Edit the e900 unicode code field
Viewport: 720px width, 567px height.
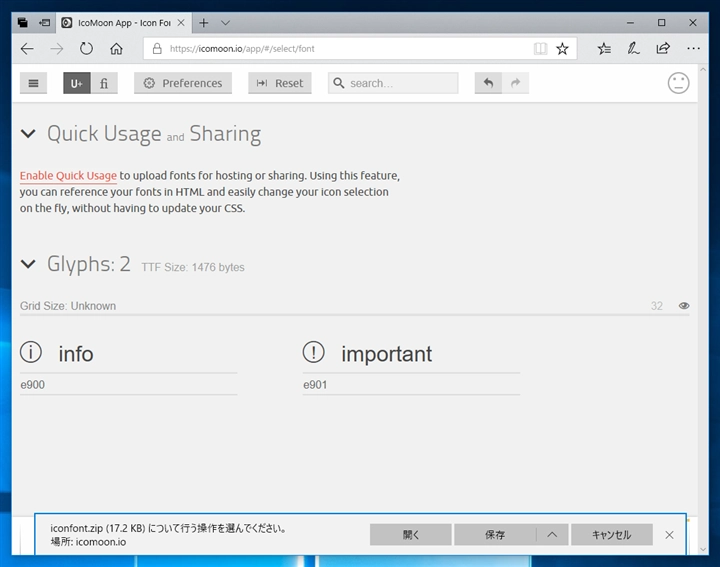pyautogui.click(x=129, y=385)
